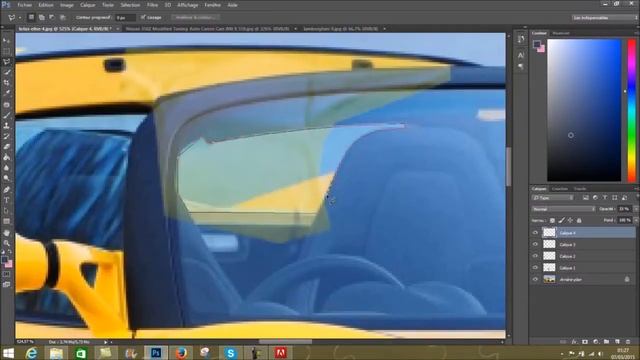Select the Horizontal Type tool
Viewport: 640px width, 360px height.
tap(7, 200)
